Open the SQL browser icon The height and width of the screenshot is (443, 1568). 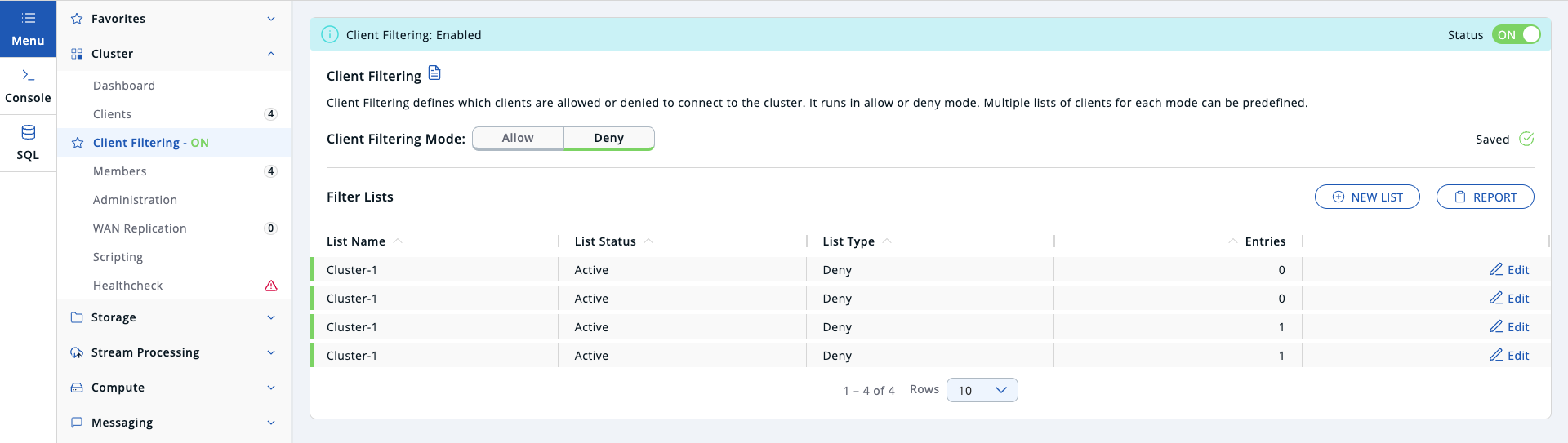tap(28, 132)
